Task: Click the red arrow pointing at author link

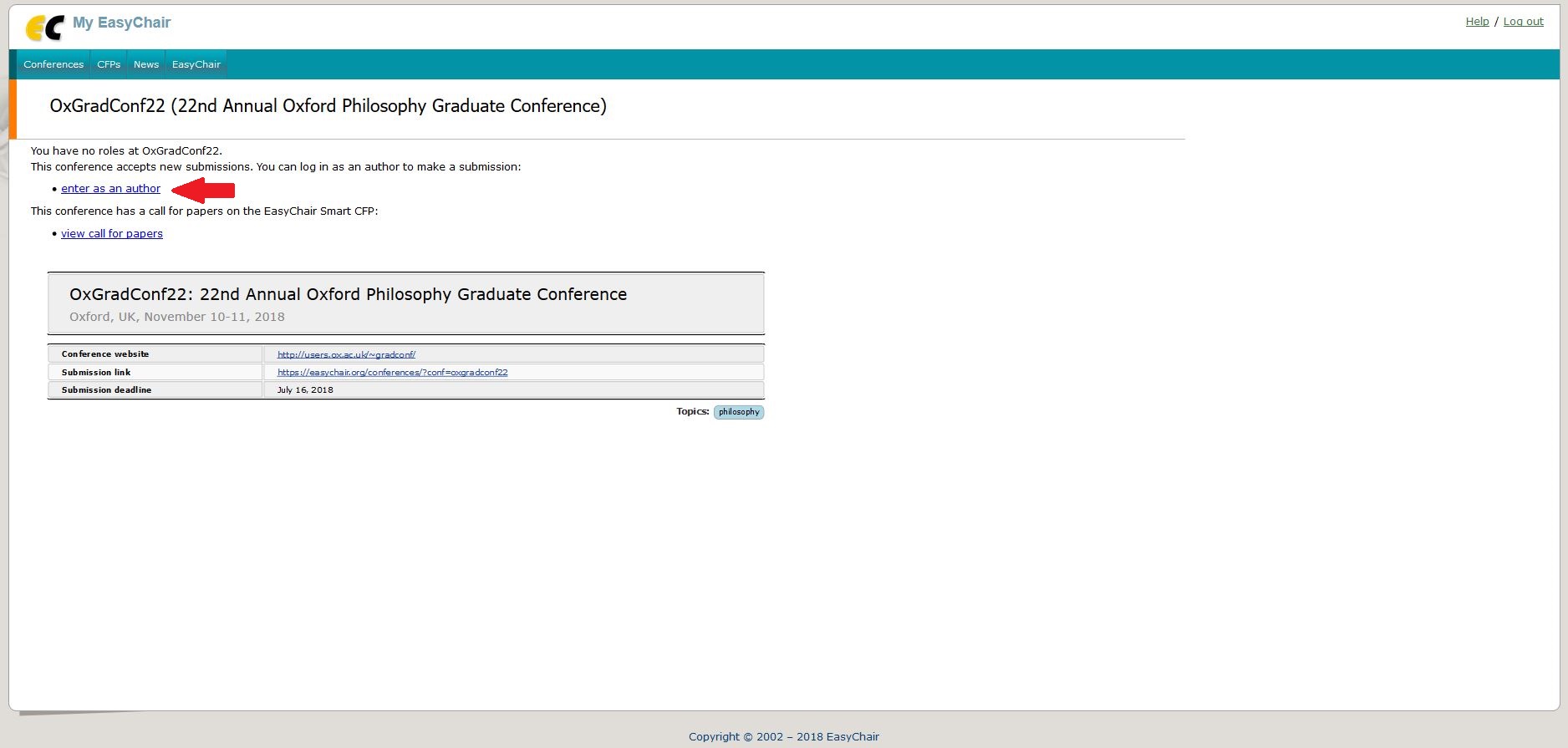Action: tap(203, 191)
